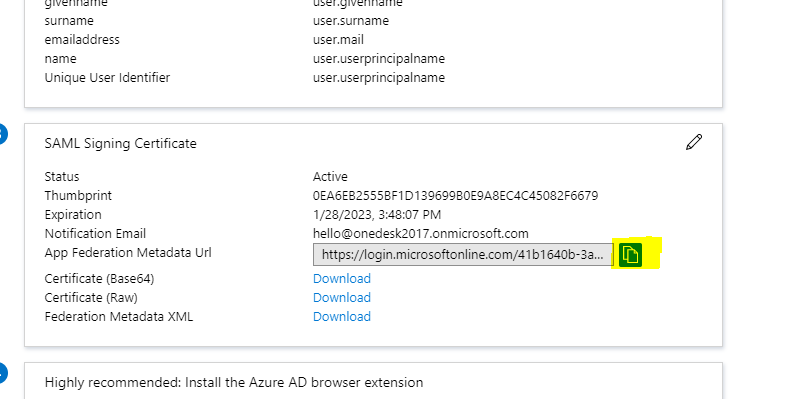Screen dimensions: 787x399
Task: Select the step 3 circle badge
Action: 2,134
